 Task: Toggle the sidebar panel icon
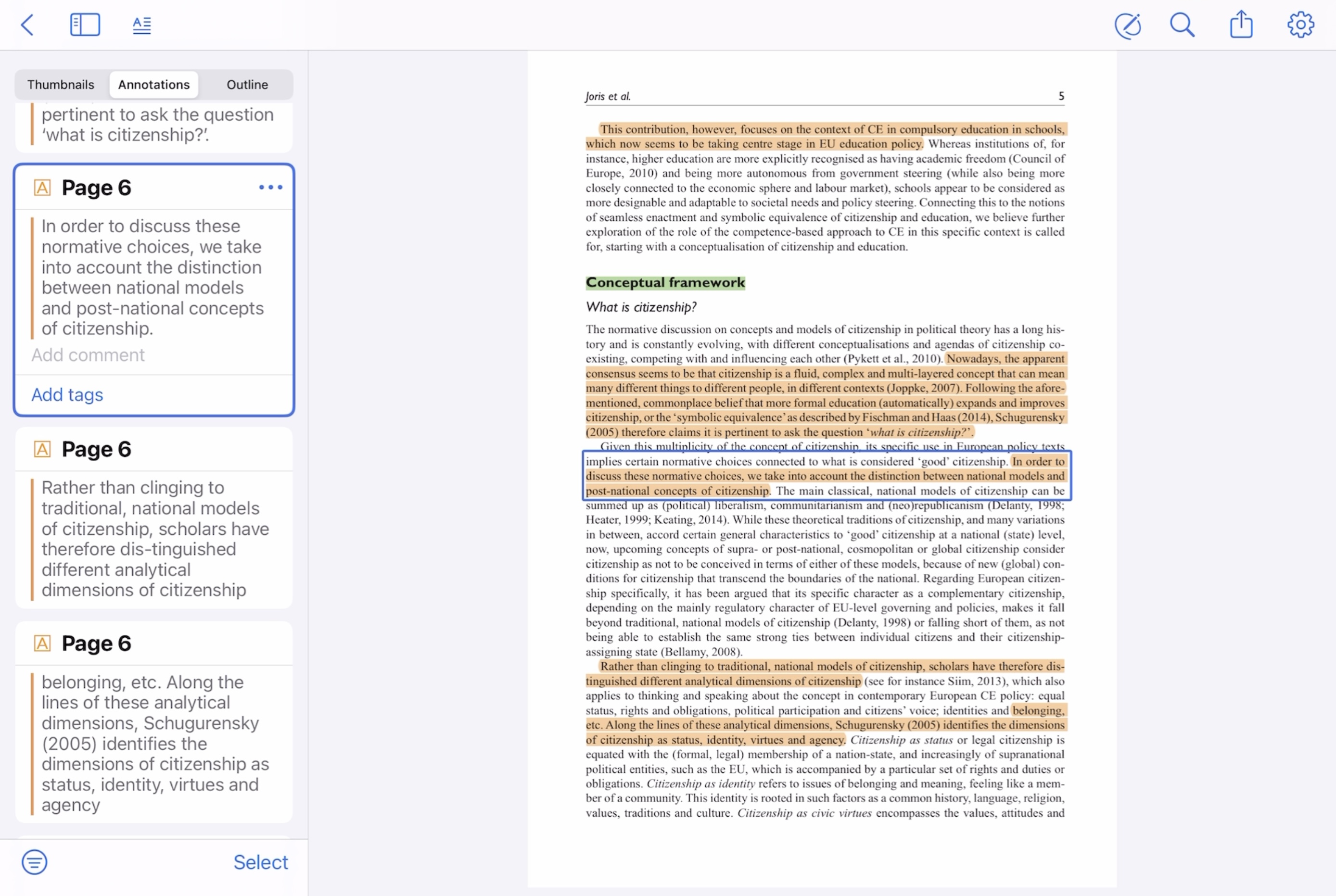[85, 25]
